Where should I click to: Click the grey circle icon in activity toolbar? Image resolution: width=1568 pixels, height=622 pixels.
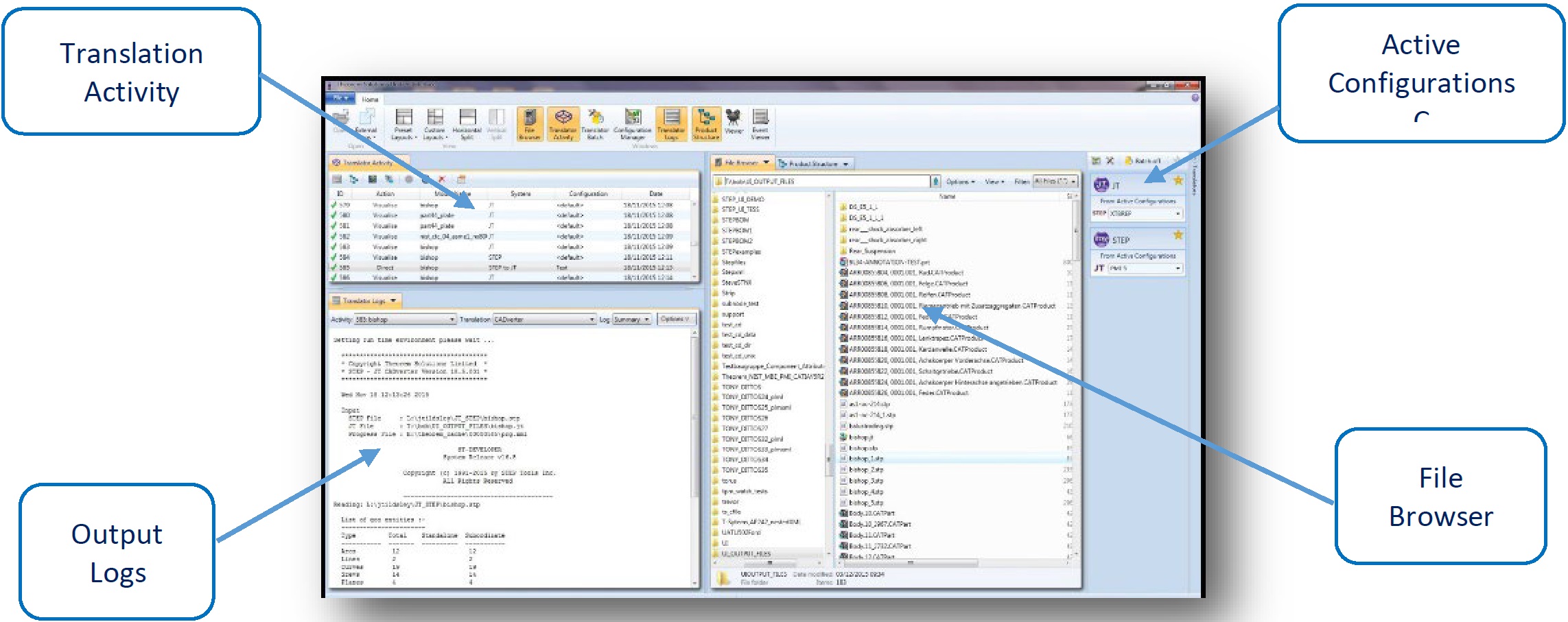click(x=408, y=179)
